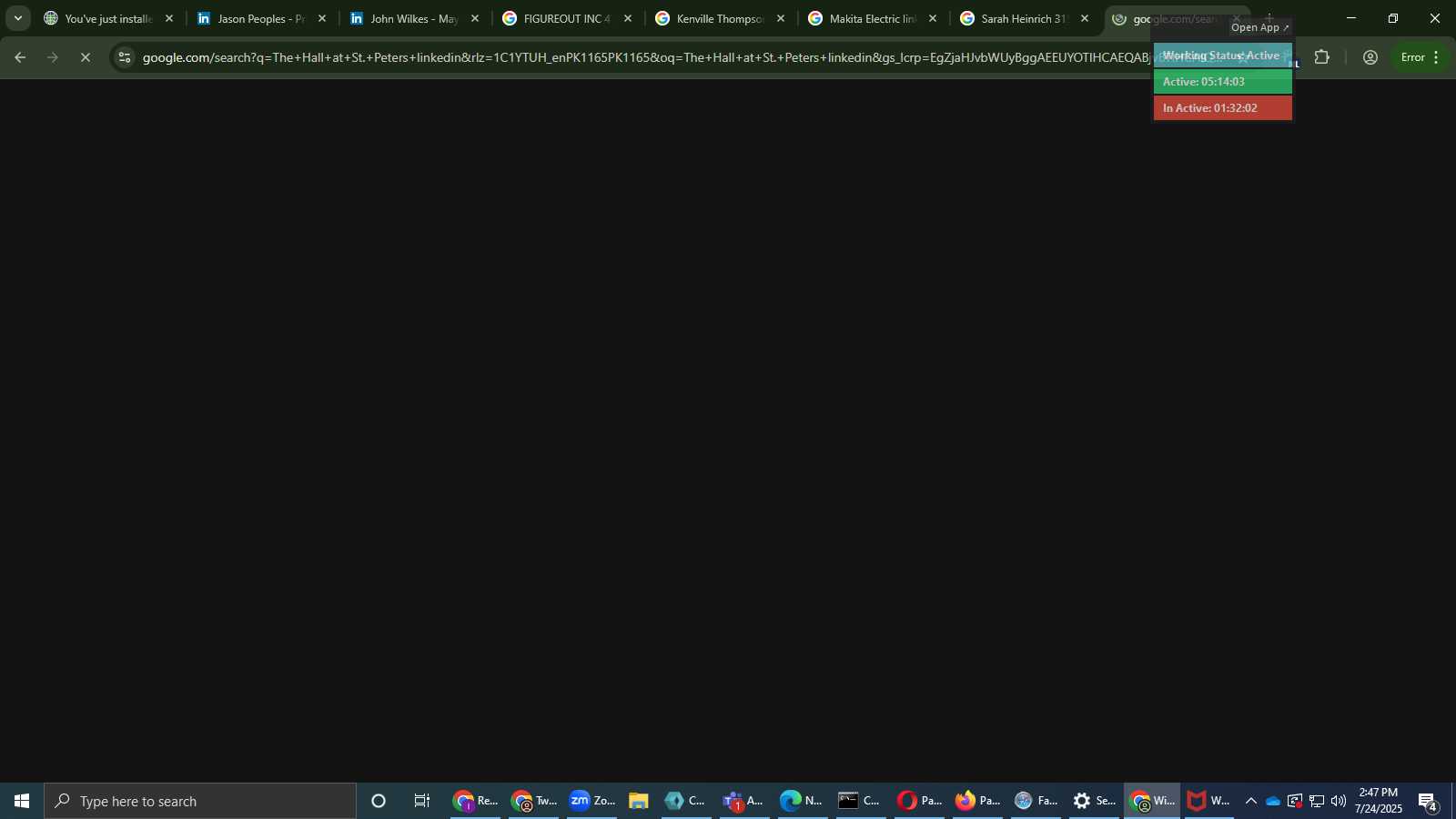
Task: Open the Fa... app on taskbar
Action: click(x=1035, y=801)
